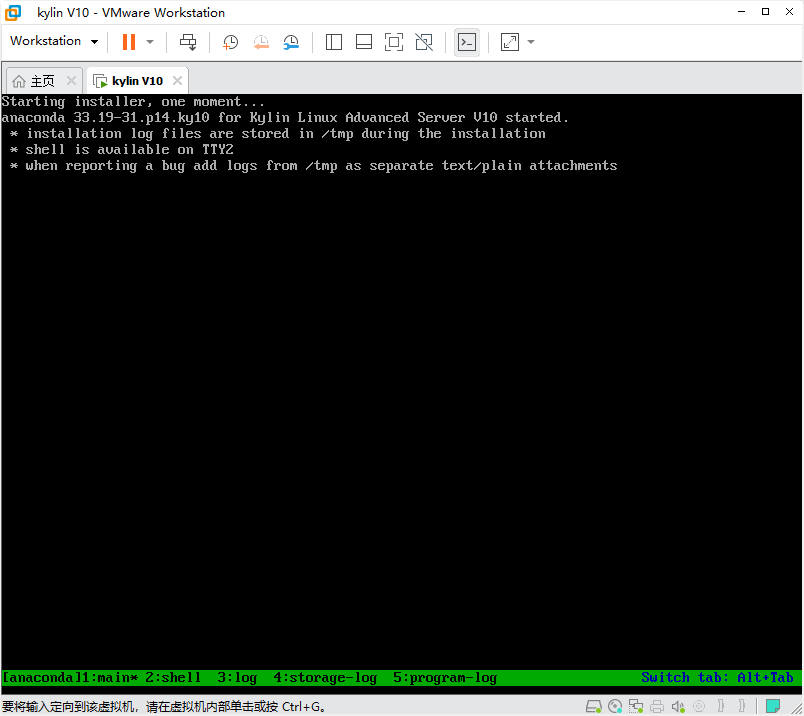Click the network adapter status icon
804x716 pixels.
point(636,706)
